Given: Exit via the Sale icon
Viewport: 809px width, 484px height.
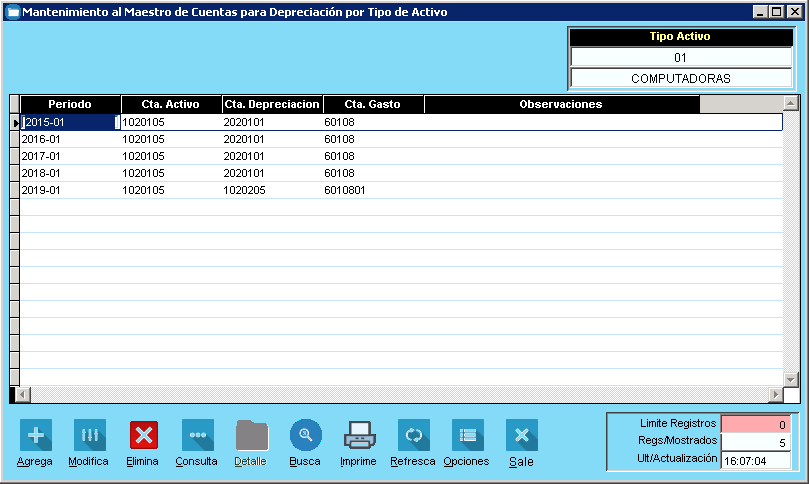Looking at the screenshot, I should [x=521, y=435].
